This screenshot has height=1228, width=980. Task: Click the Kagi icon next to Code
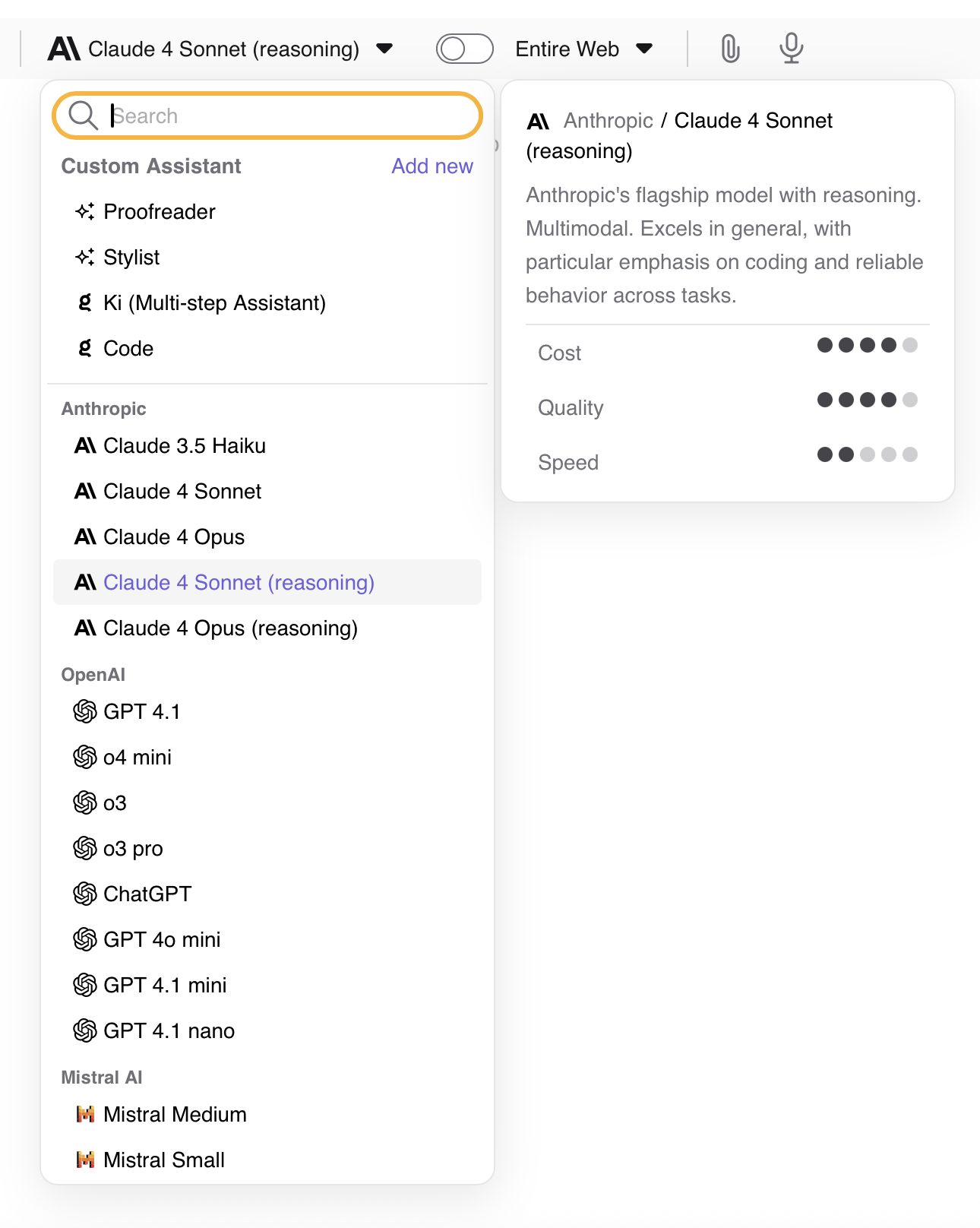pyautogui.click(x=85, y=349)
